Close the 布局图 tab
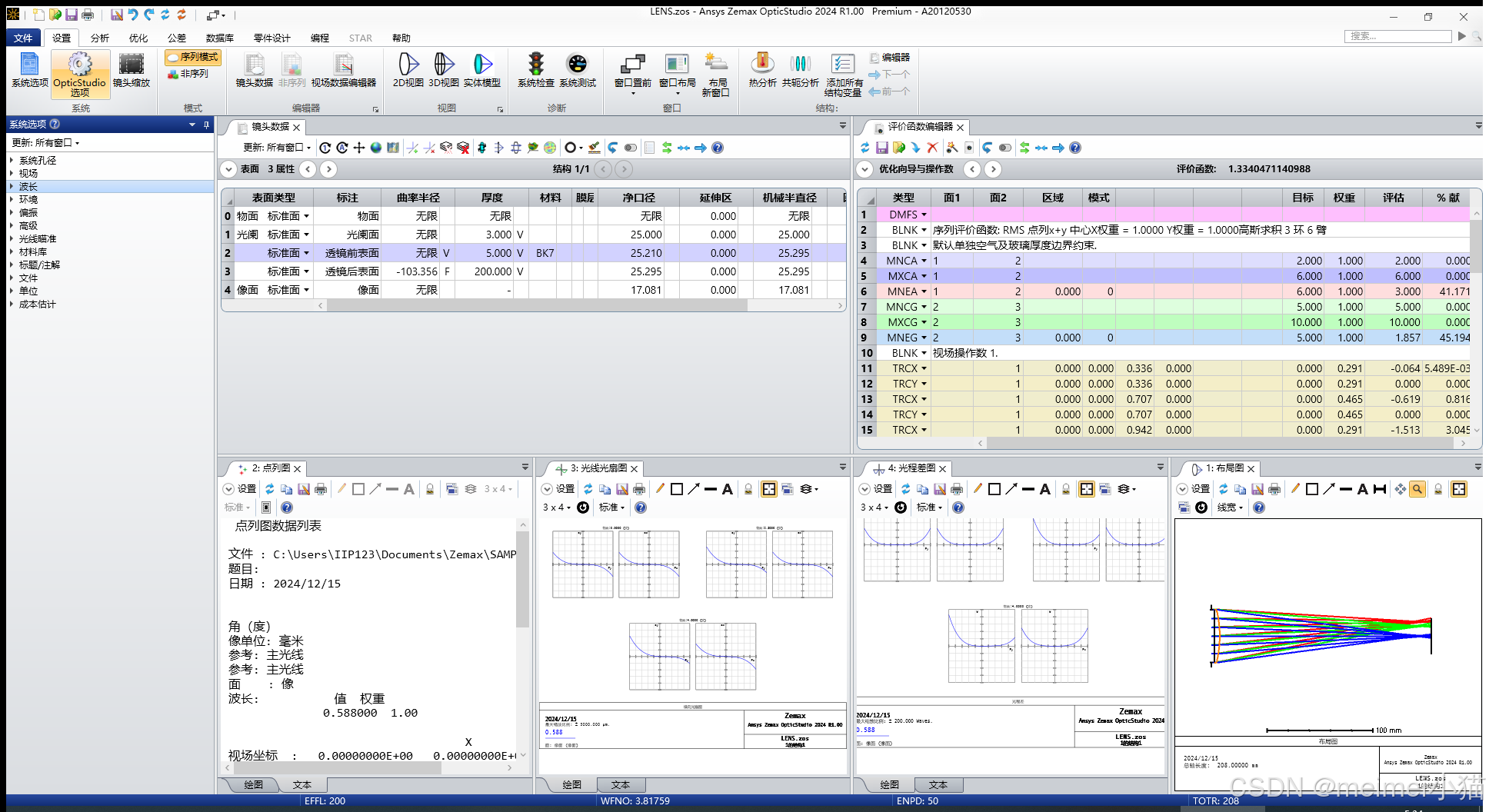This screenshot has width=1489, height=812. tap(1251, 468)
